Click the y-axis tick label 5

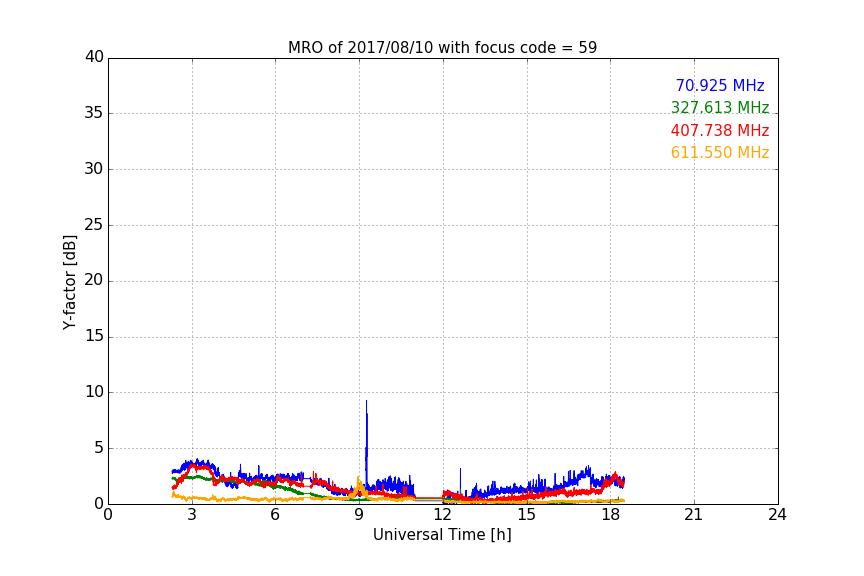pyautogui.click(x=99, y=448)
